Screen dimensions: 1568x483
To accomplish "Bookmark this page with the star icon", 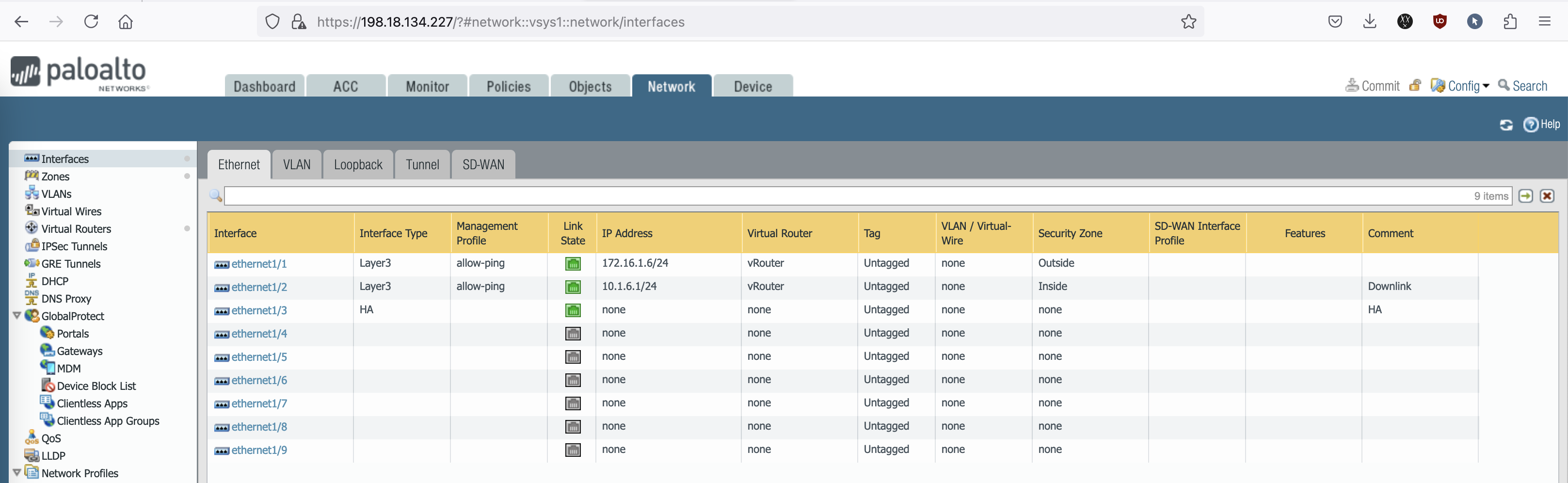I will 1188,22.
